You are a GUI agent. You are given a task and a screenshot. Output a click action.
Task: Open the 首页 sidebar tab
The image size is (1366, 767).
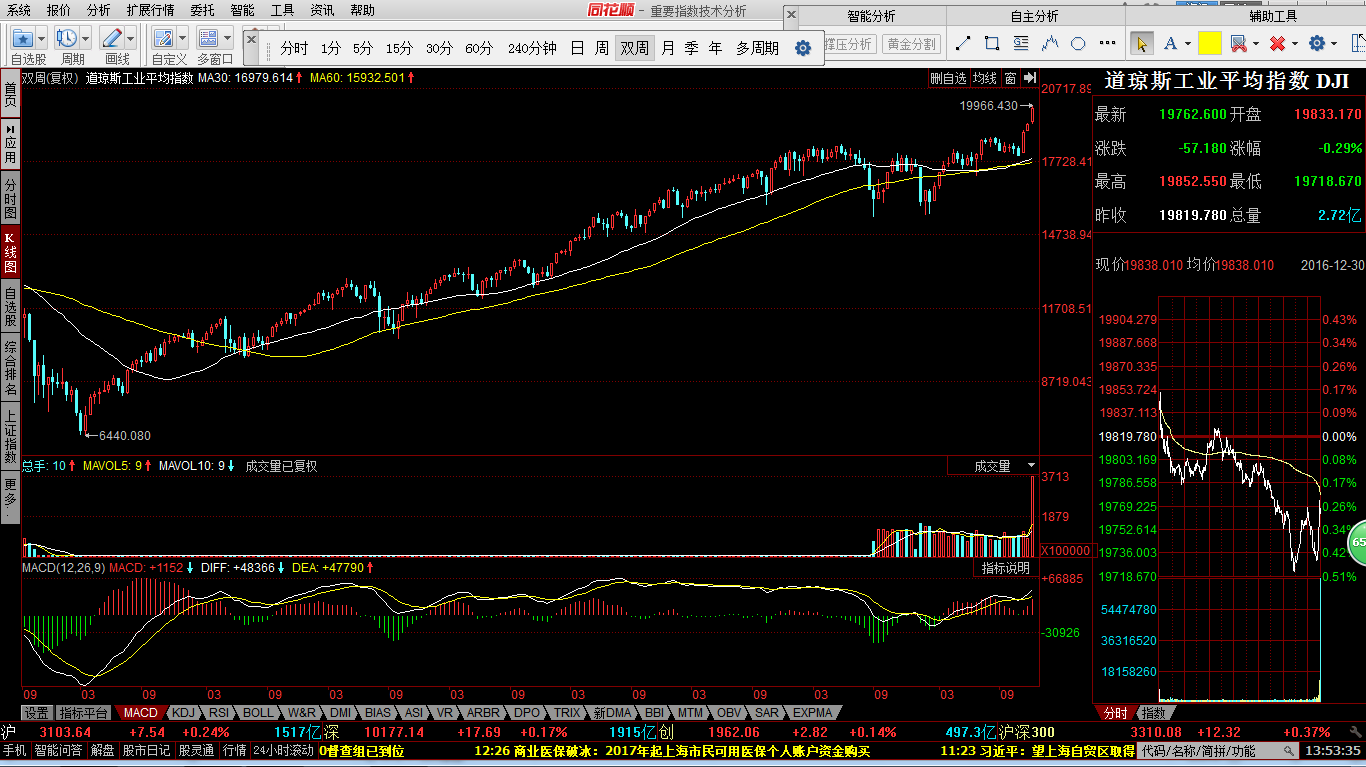pyautogui.click(x=10, y=95)
